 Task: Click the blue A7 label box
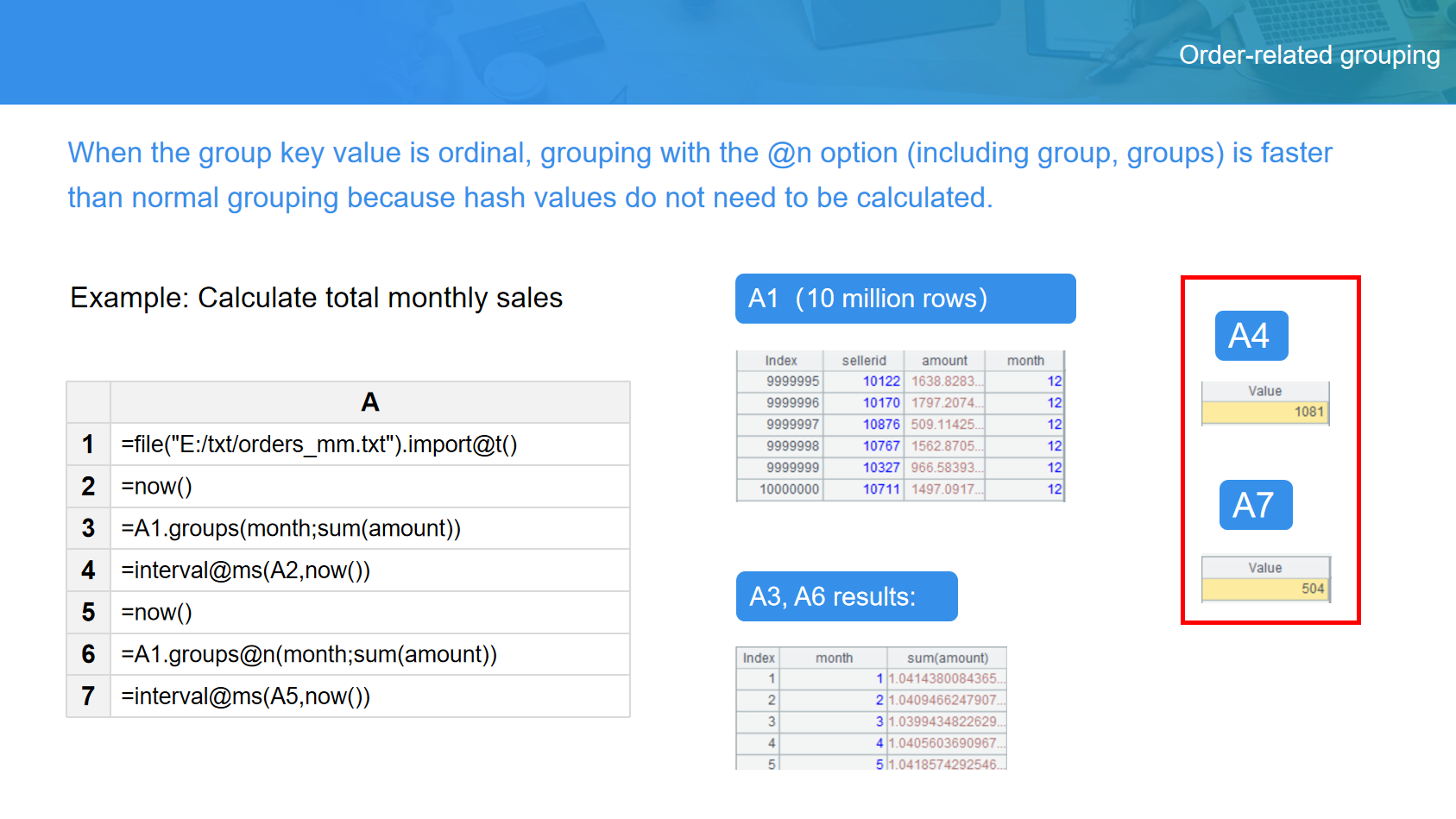pos(1255,505)
